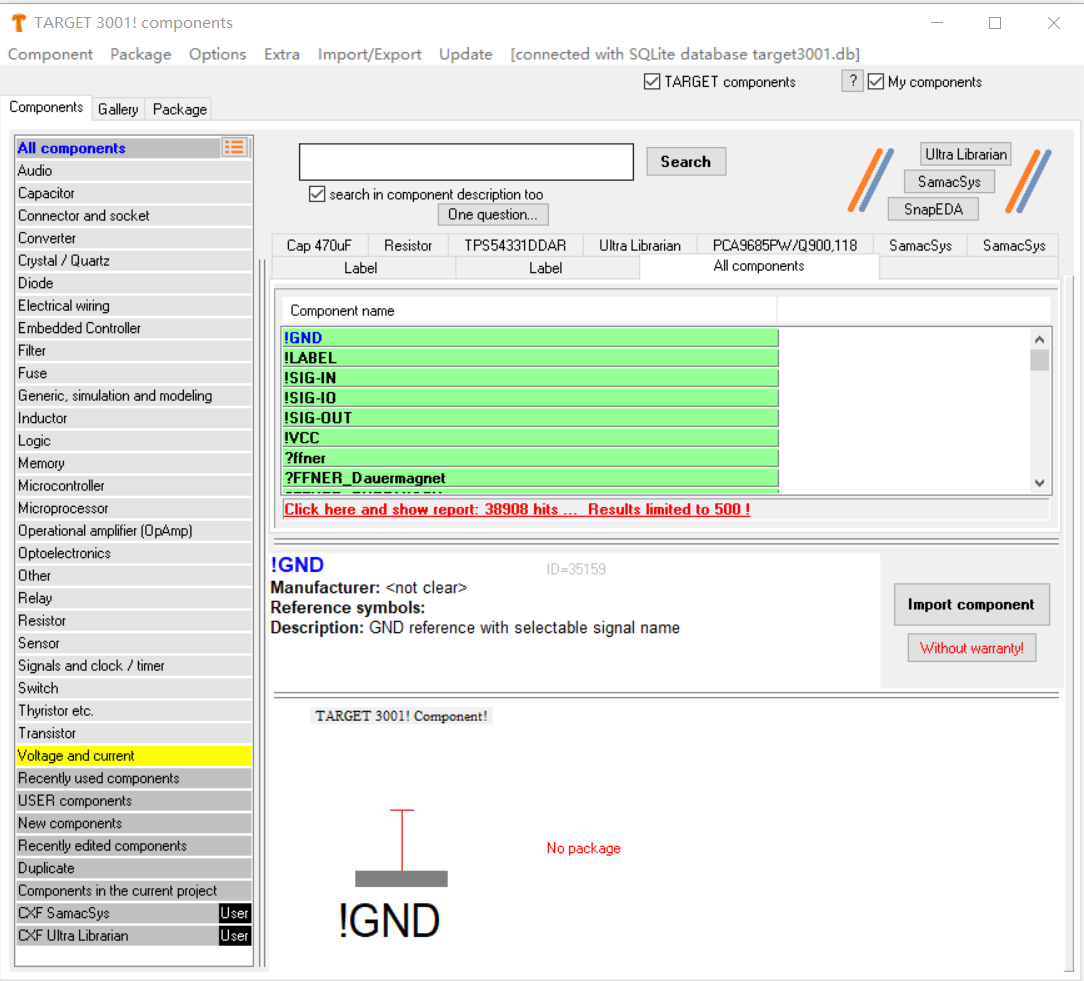Select the ?FFNER_Dauermagnet component row
The image size is (1084, 981).
click(x=530, y=478)
